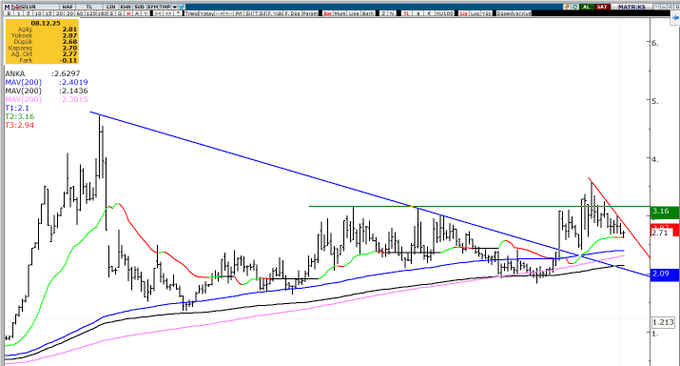The width and height of the screenshot is (680, 366).
Task: Switch chart type to Line
Action: coord(353,13)
